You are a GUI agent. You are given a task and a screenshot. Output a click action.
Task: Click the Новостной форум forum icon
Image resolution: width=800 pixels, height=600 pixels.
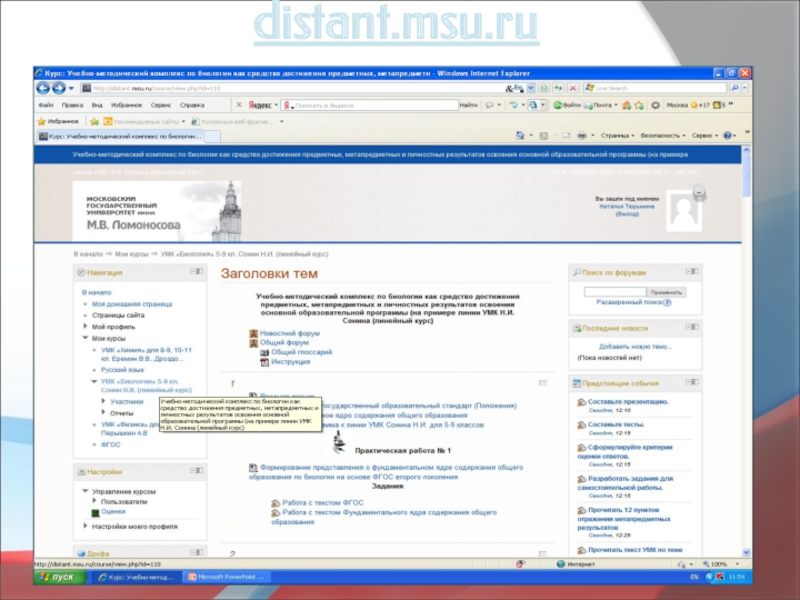coord(254,333)
